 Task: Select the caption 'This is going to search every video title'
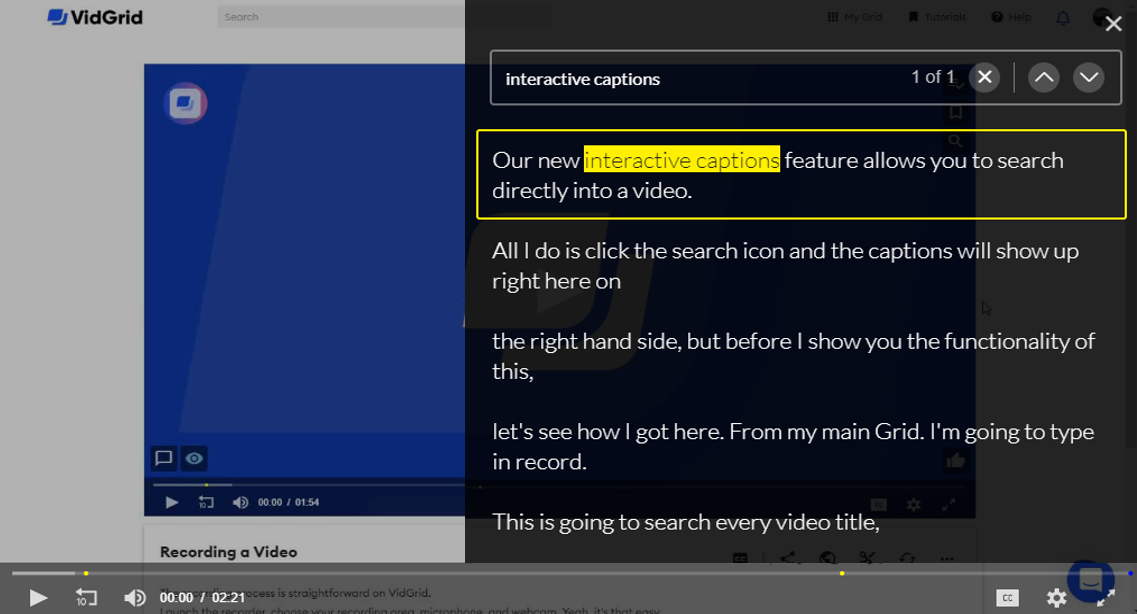pos(686,522)
